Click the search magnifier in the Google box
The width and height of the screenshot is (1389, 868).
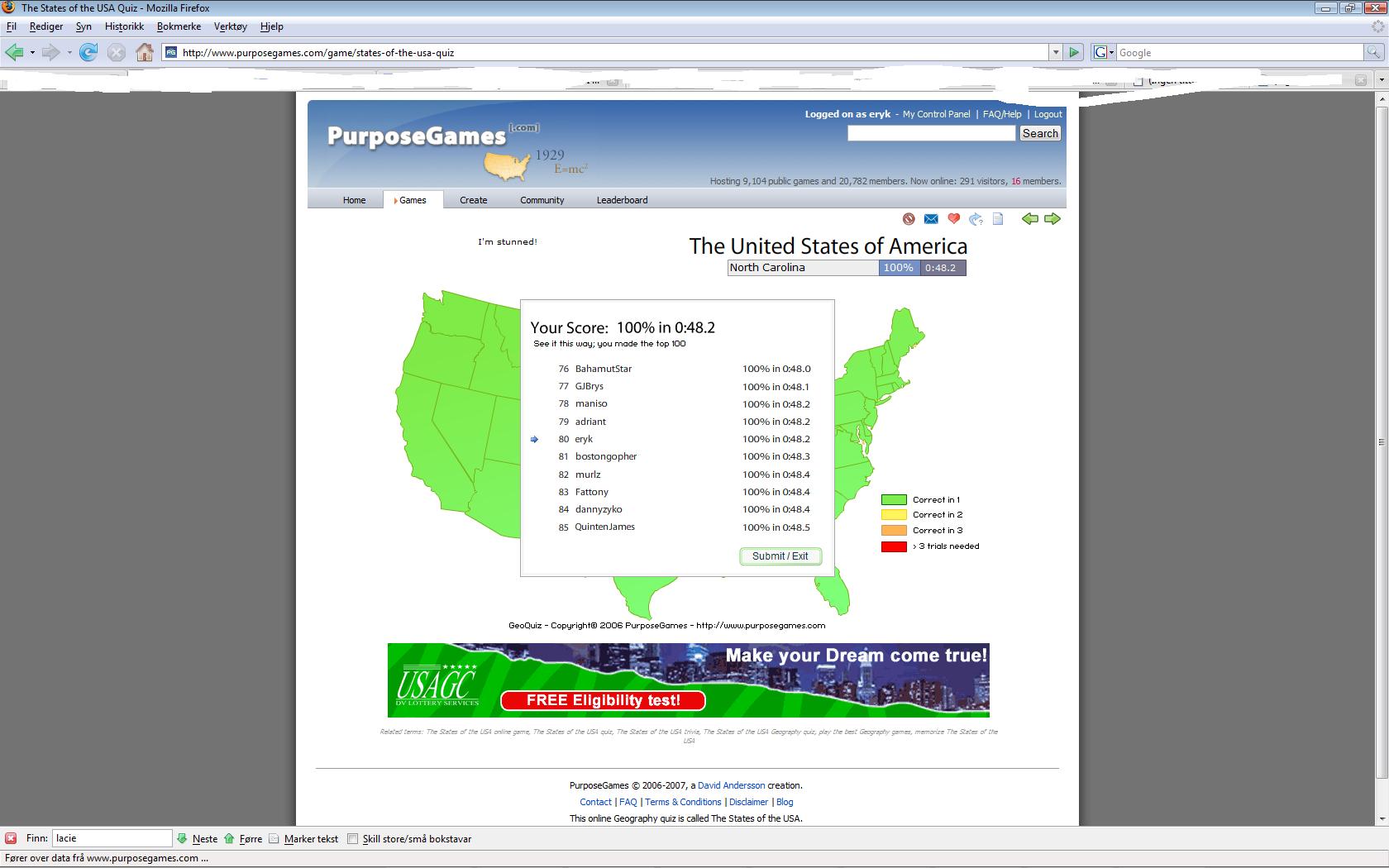(1373, 52)
